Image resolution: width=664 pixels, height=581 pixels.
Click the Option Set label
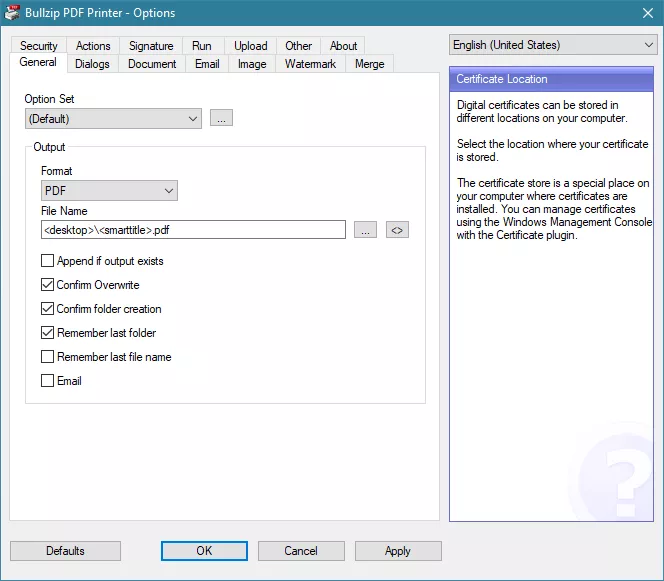(49, 99)
